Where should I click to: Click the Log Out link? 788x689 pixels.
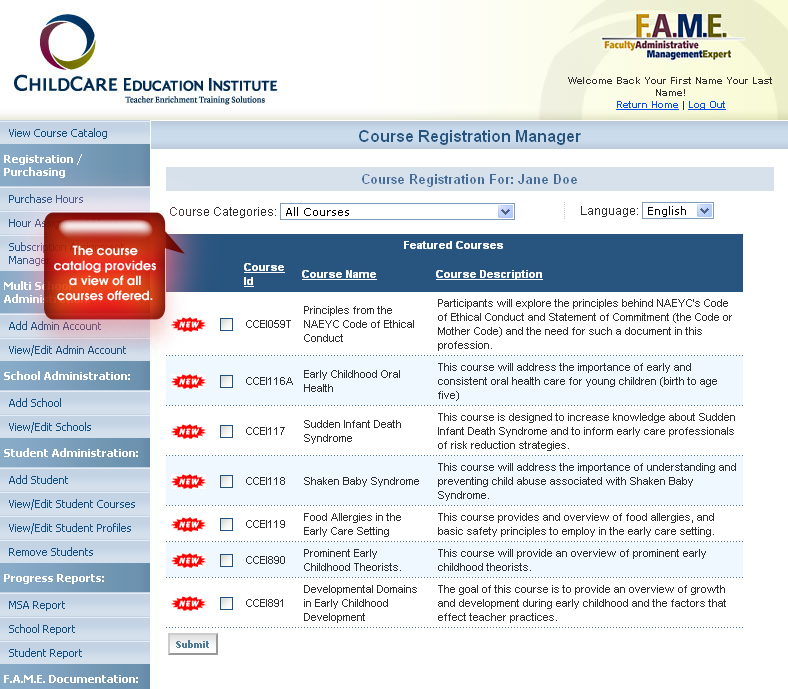pyautogui.click(x=707, y=105)
